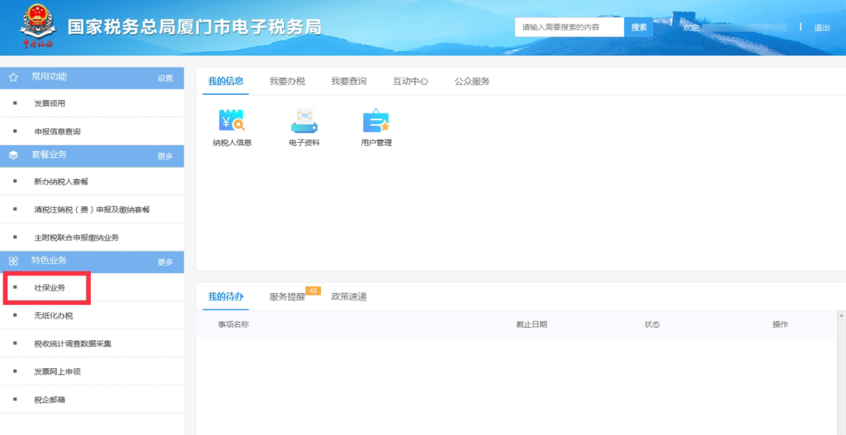Click the 特色业务 section header
This screenshot has width=846, height=435.
tap(92, 262)
